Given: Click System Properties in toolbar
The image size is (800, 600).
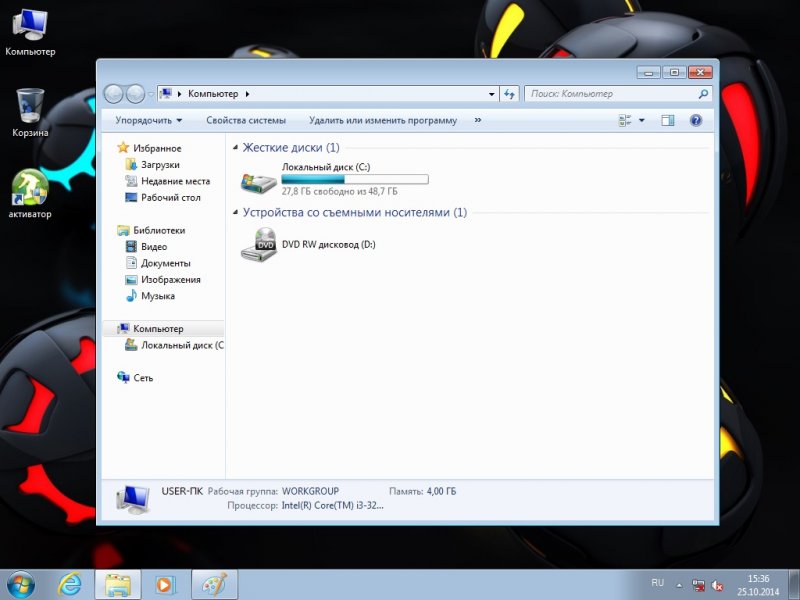Looking at the screenshot, I should (246, 120).
